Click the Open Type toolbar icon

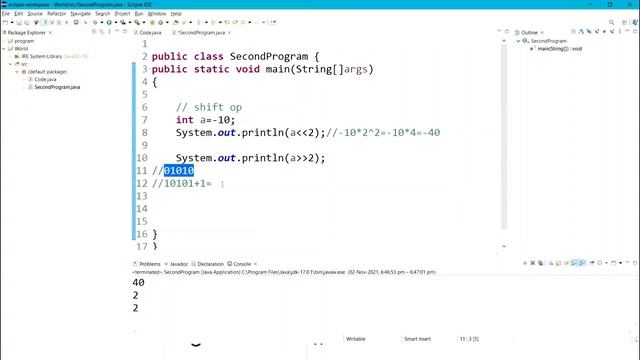176,22
